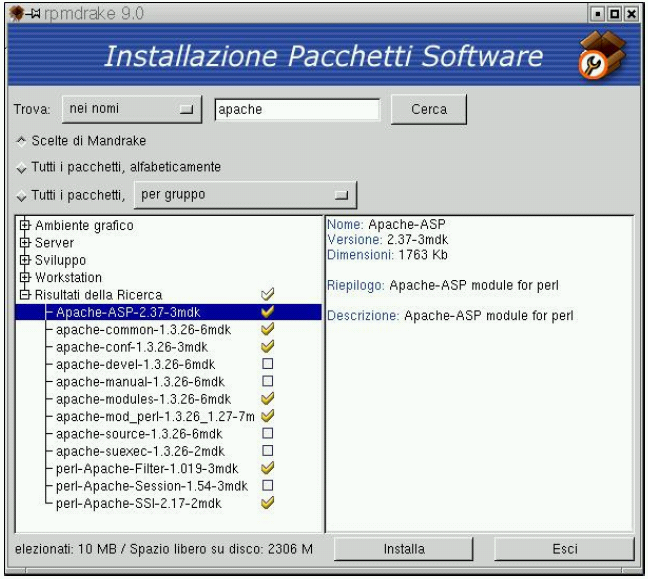Select the apache-suexec-1.3.26-2mdk checkbox
The width and height of the screenshot is (651, 579).
coord(267,450)
